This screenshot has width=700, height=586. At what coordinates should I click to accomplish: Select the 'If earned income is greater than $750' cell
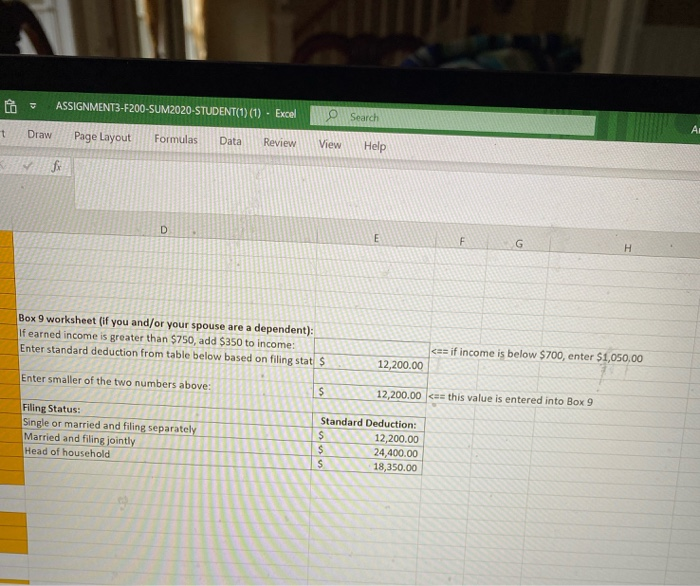[157, 339]
